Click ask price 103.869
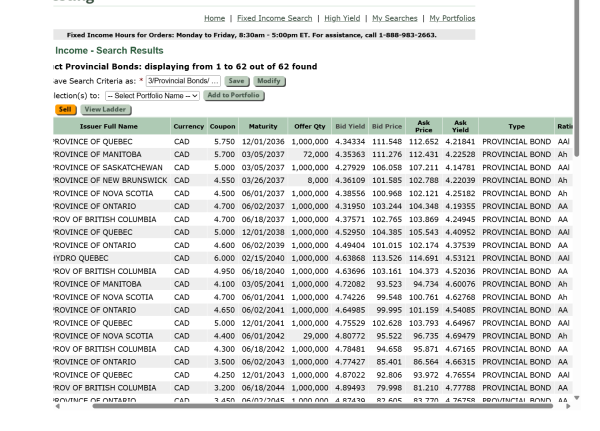This screenshot has height=431, width=600. coord(424,219)
